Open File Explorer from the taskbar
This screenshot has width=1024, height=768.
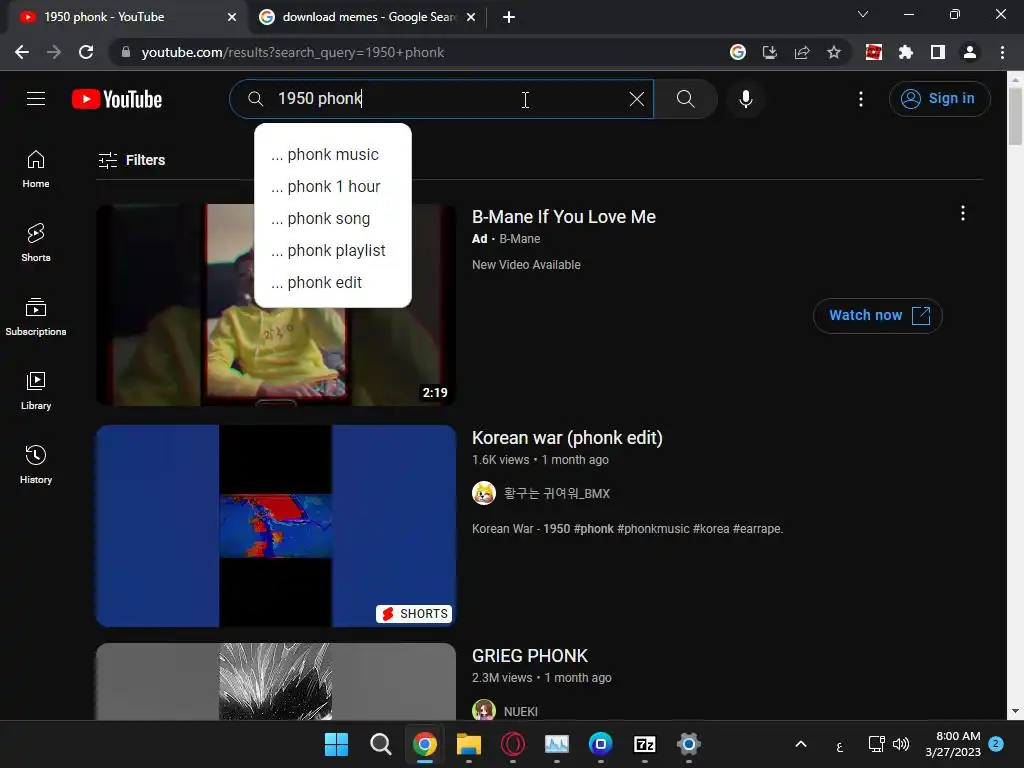pos(468,744)
